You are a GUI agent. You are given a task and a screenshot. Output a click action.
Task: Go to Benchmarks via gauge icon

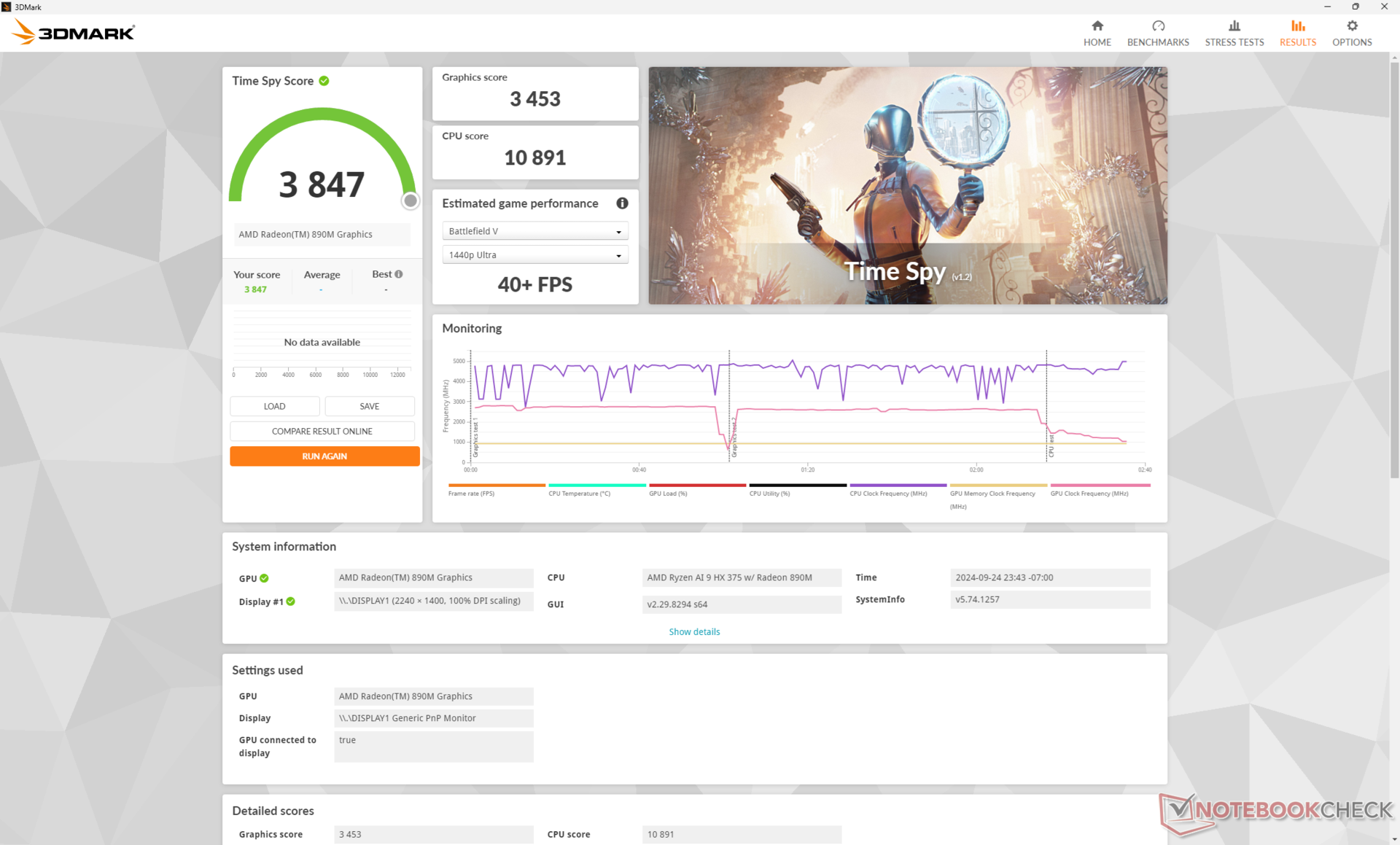(x=1157, y=26)
